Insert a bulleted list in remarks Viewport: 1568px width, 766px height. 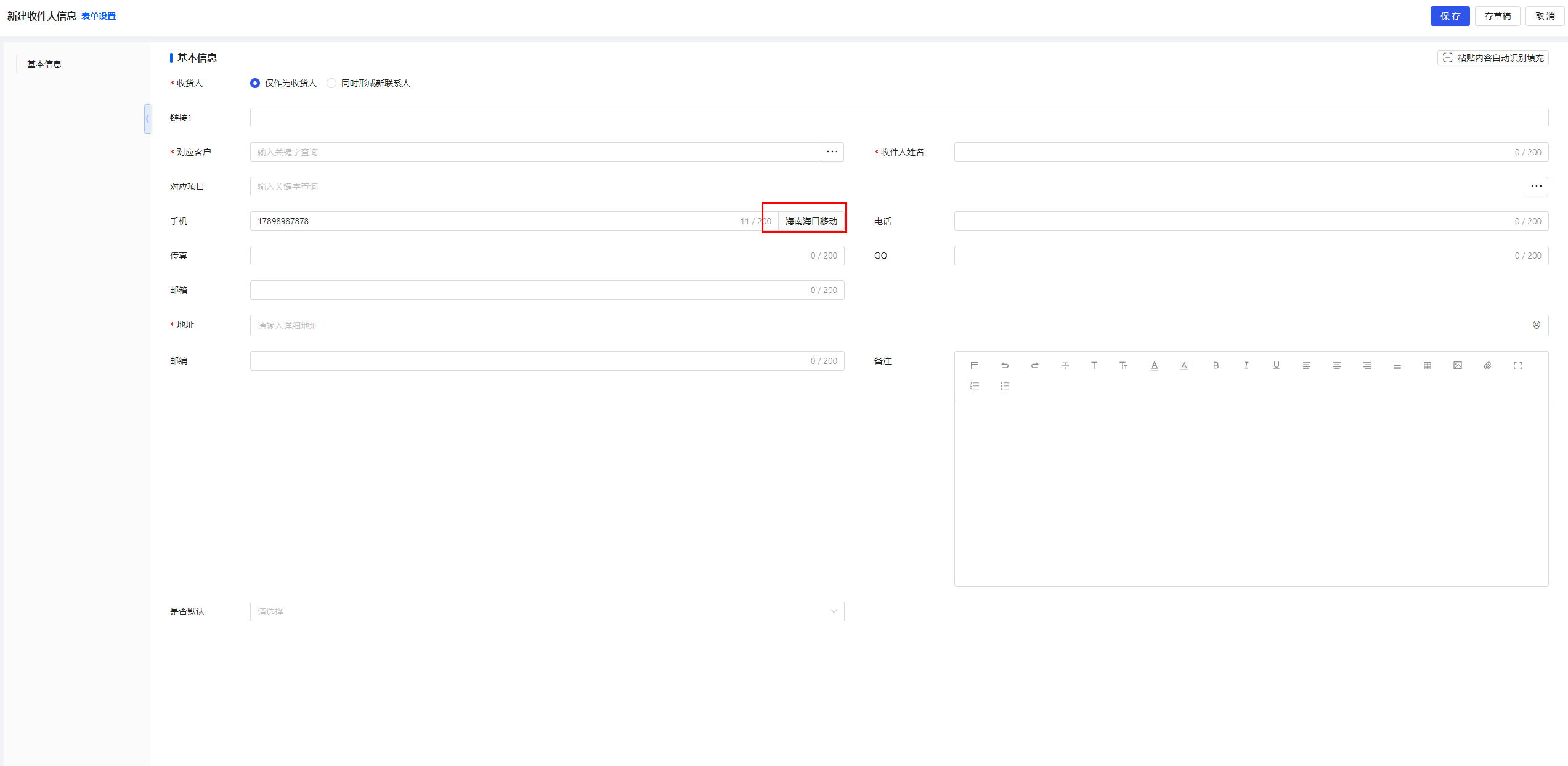(x=1004, y=386)
